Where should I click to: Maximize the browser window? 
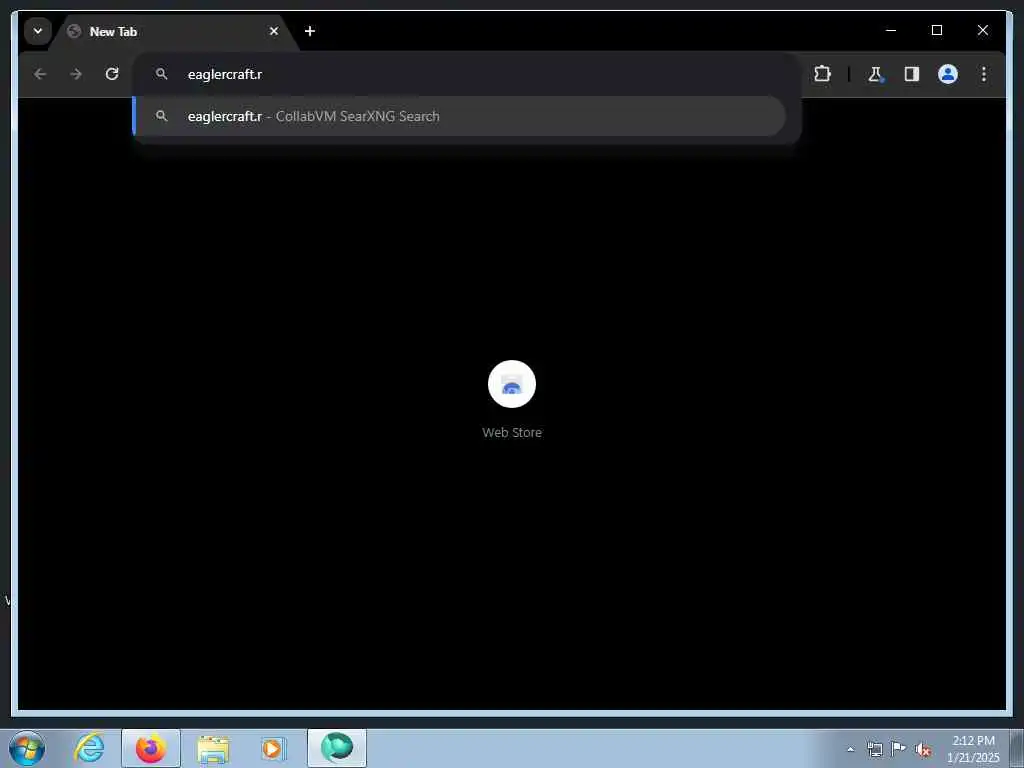[x=936, y=30]
